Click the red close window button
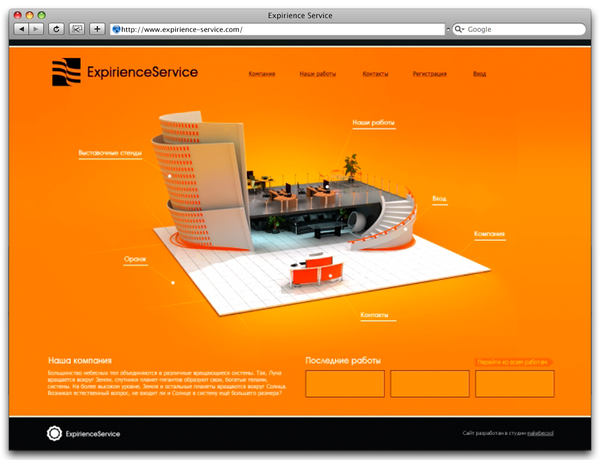 (18, 15)
